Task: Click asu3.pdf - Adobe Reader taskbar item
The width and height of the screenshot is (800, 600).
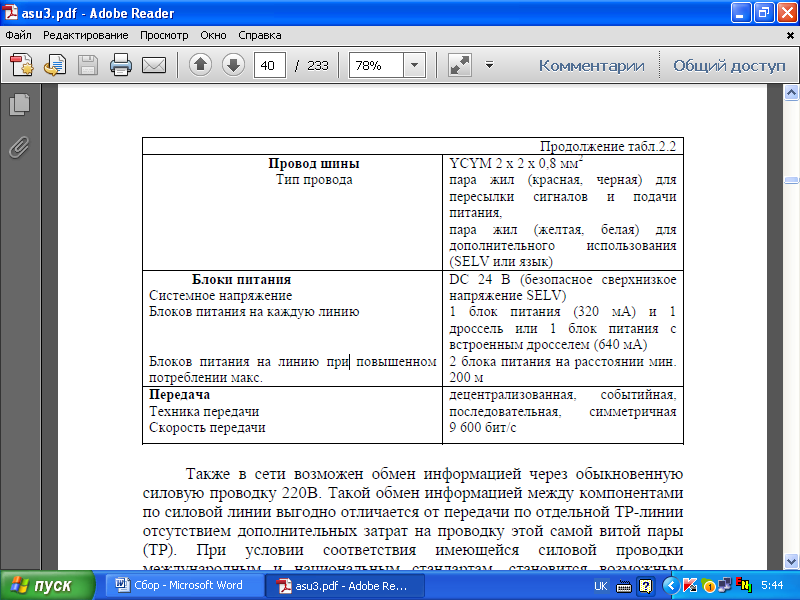Action: point(345,586)
